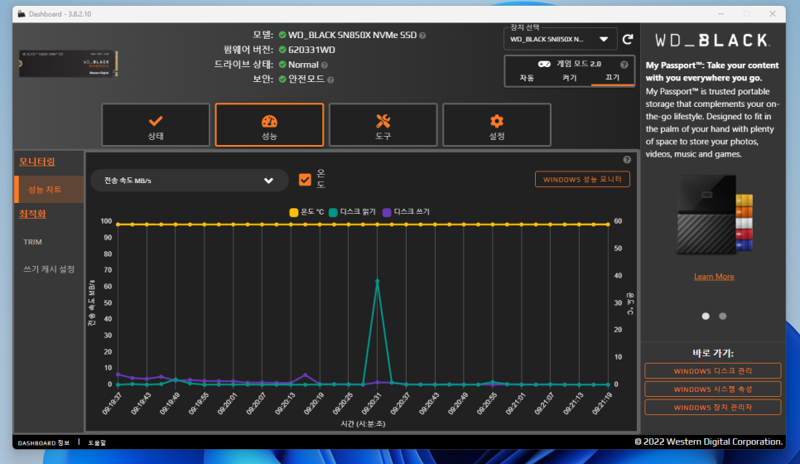Toggle the 온도 temperature checkbox
The height and width of the screenshot is (464, 800).
305,180
